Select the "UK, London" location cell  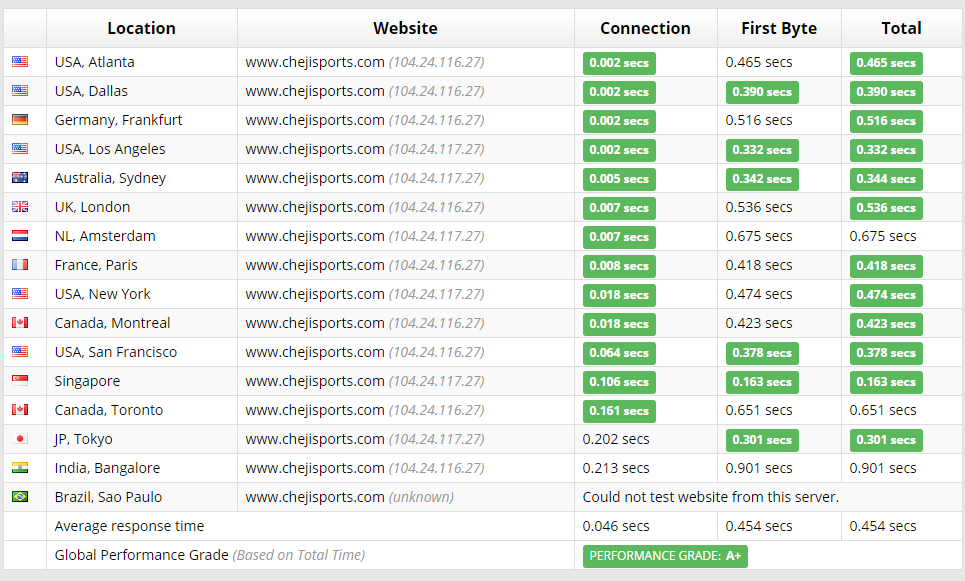tap(142, 207)
